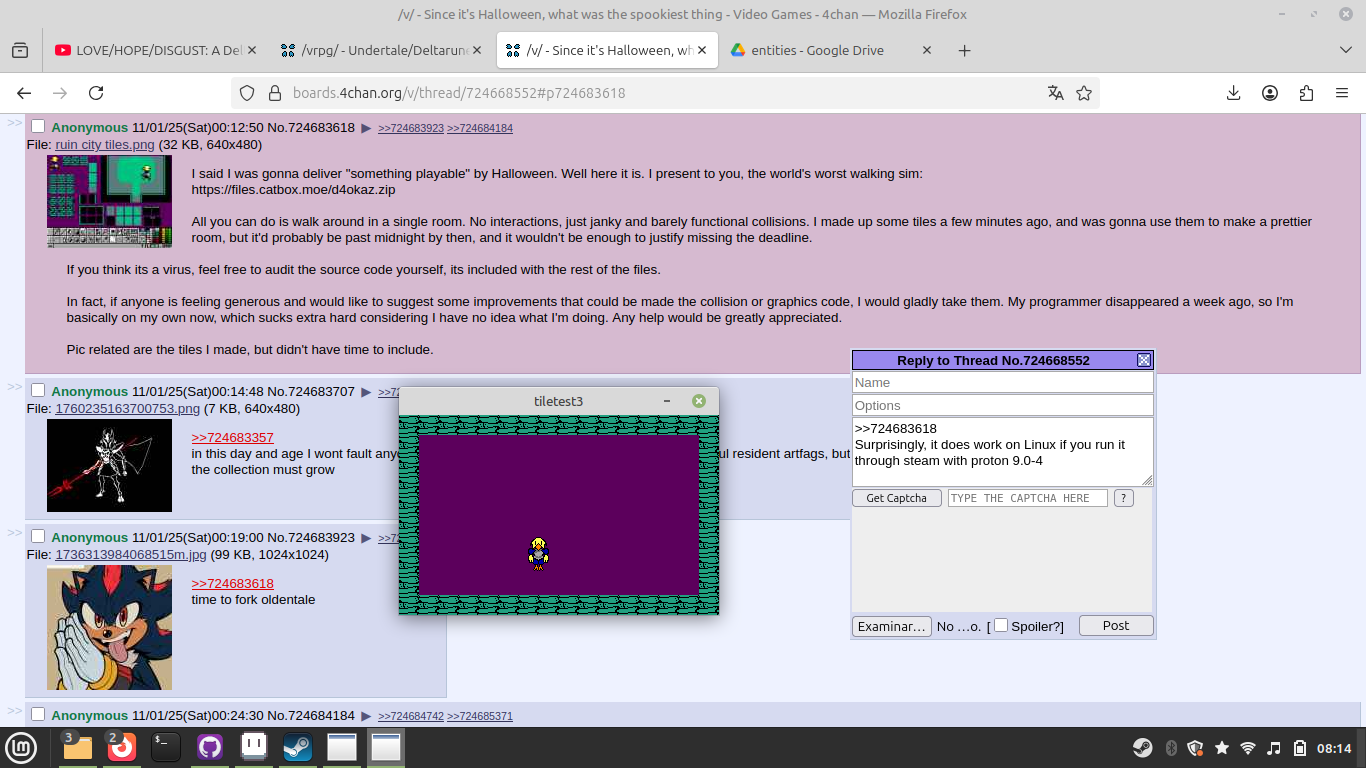Screen dimensions: 1366x768
Task: Tick the checkbox for post No.724683618
Action: coord(38,126)
